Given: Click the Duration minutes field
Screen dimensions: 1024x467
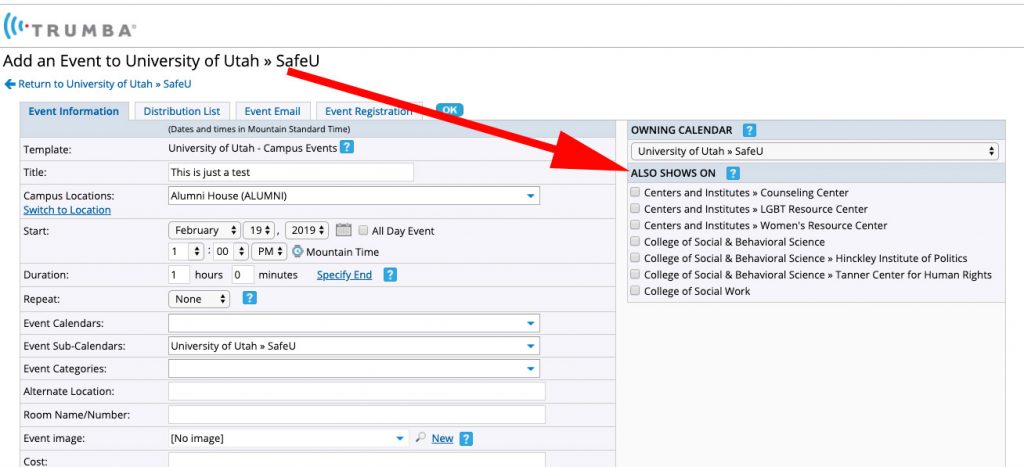Looking at the screenshot, I should [x=242, y=275].
